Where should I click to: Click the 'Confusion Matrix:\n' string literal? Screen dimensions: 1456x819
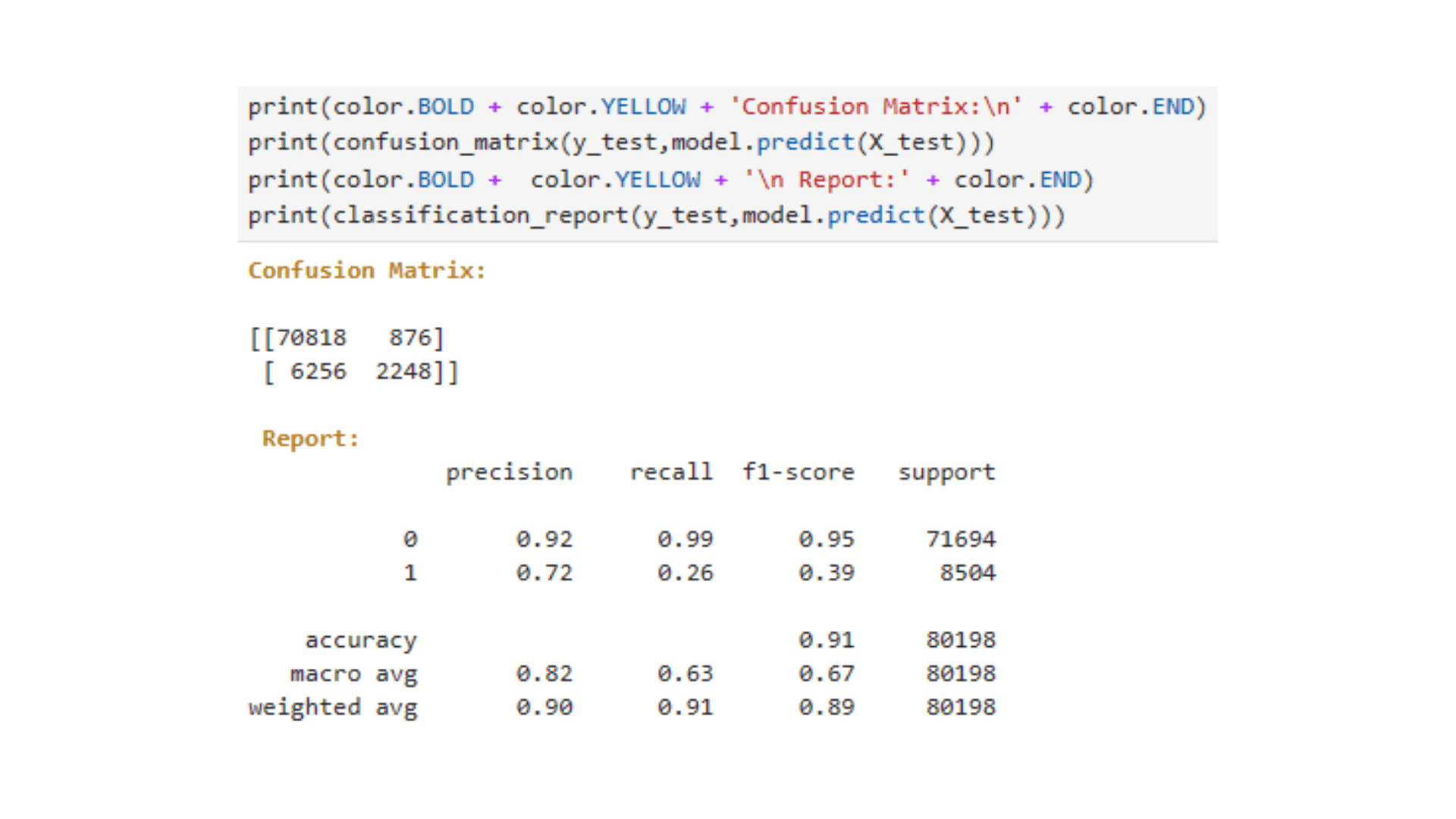pos(876,107)
